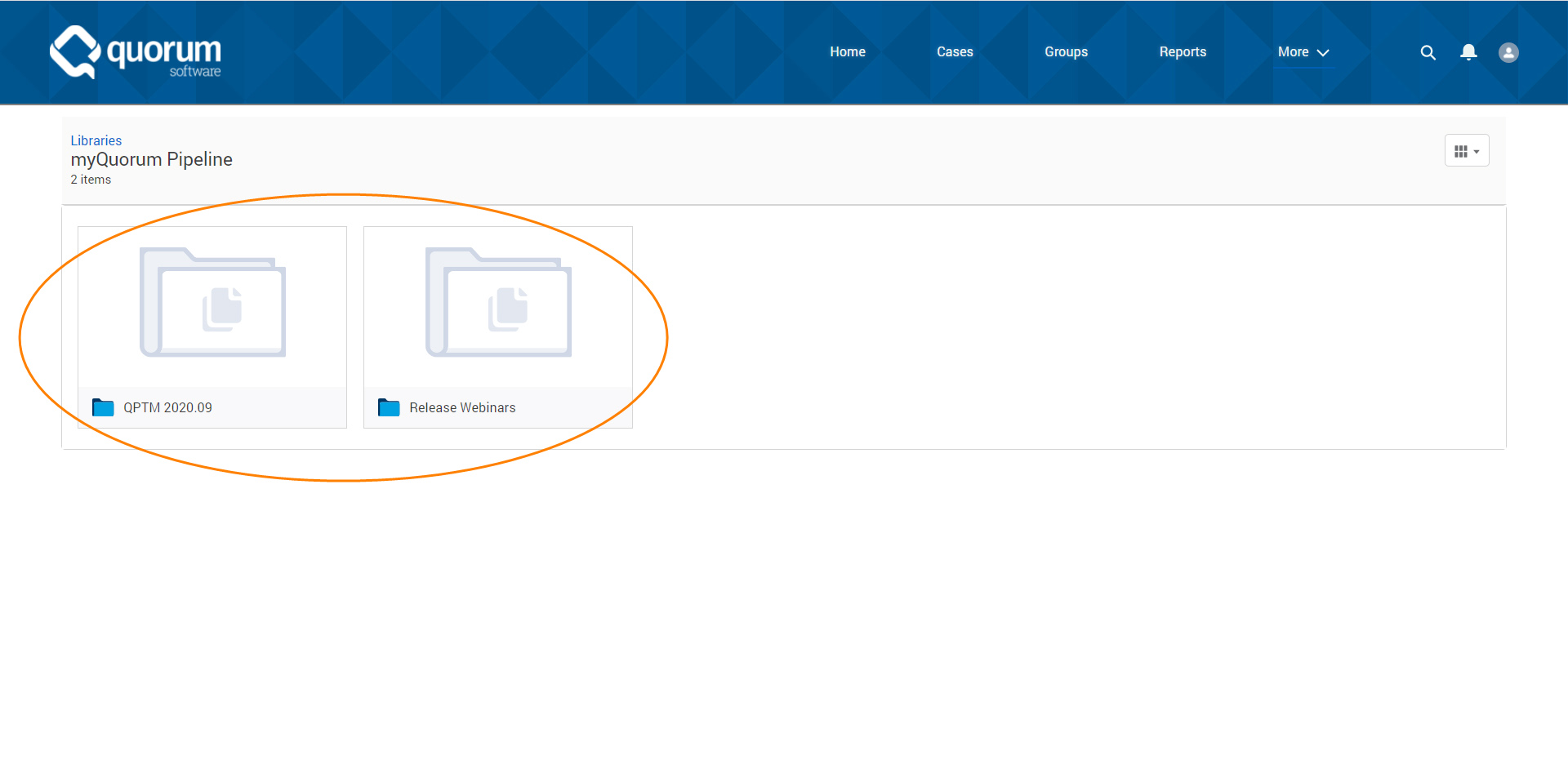Select the Home navigation item

pos(847,51)
